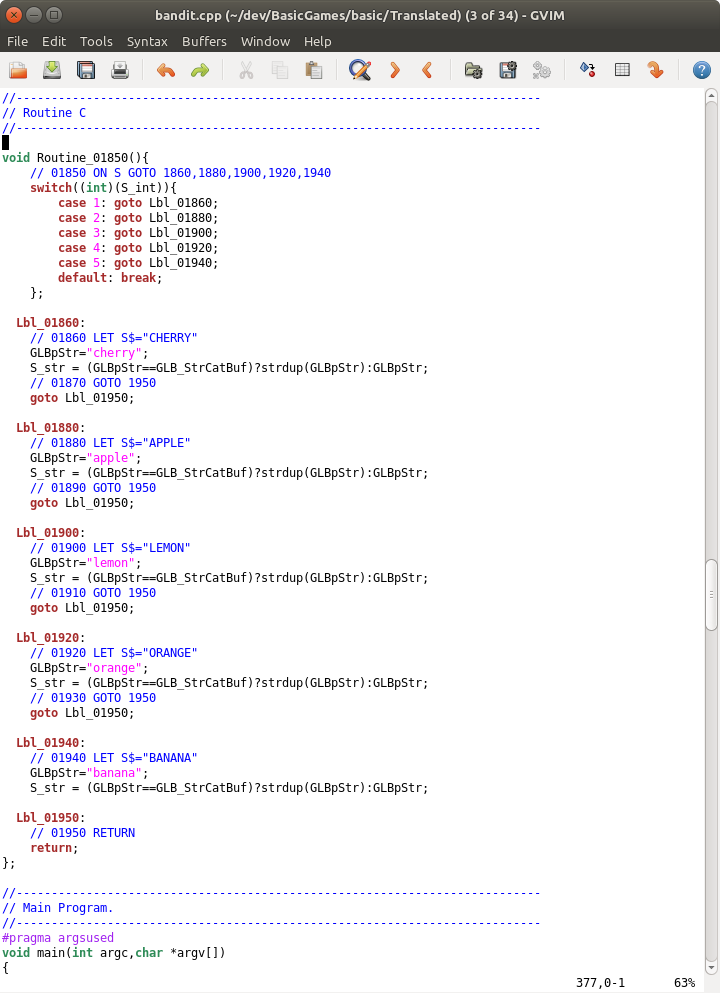Click the scrollbar up arrow
Viewport: 720px width, 993px height.
pyautogui.click(x=711, y=96)
